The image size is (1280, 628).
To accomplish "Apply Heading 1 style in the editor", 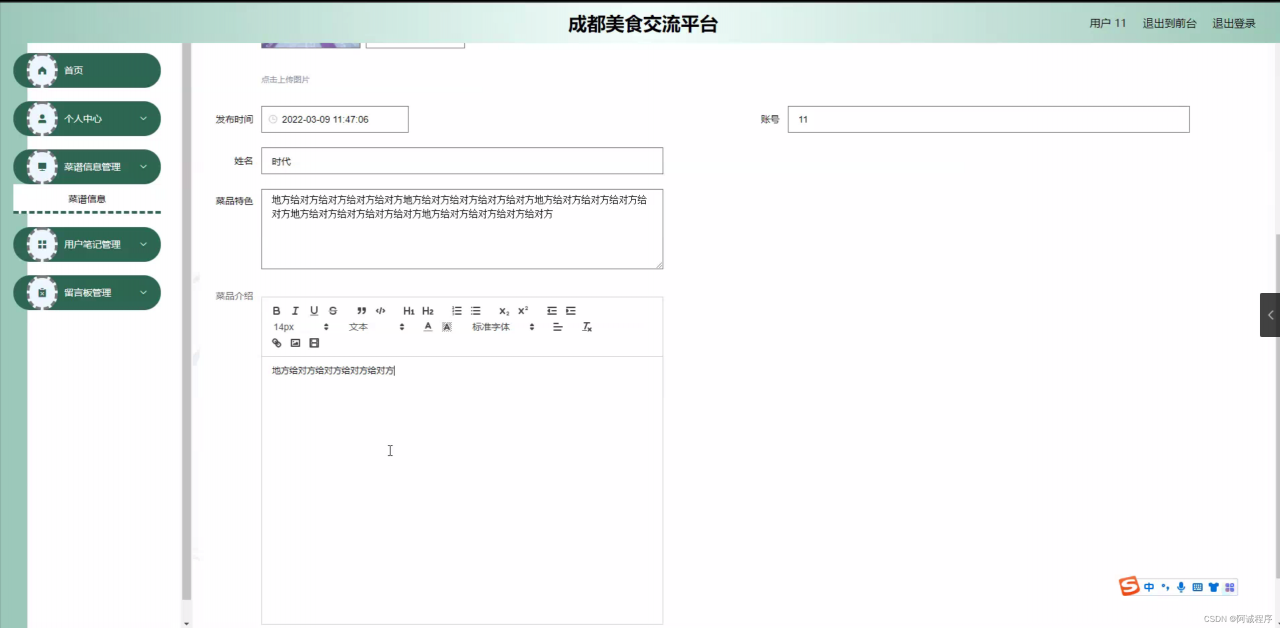I will (x=408, y=311).
